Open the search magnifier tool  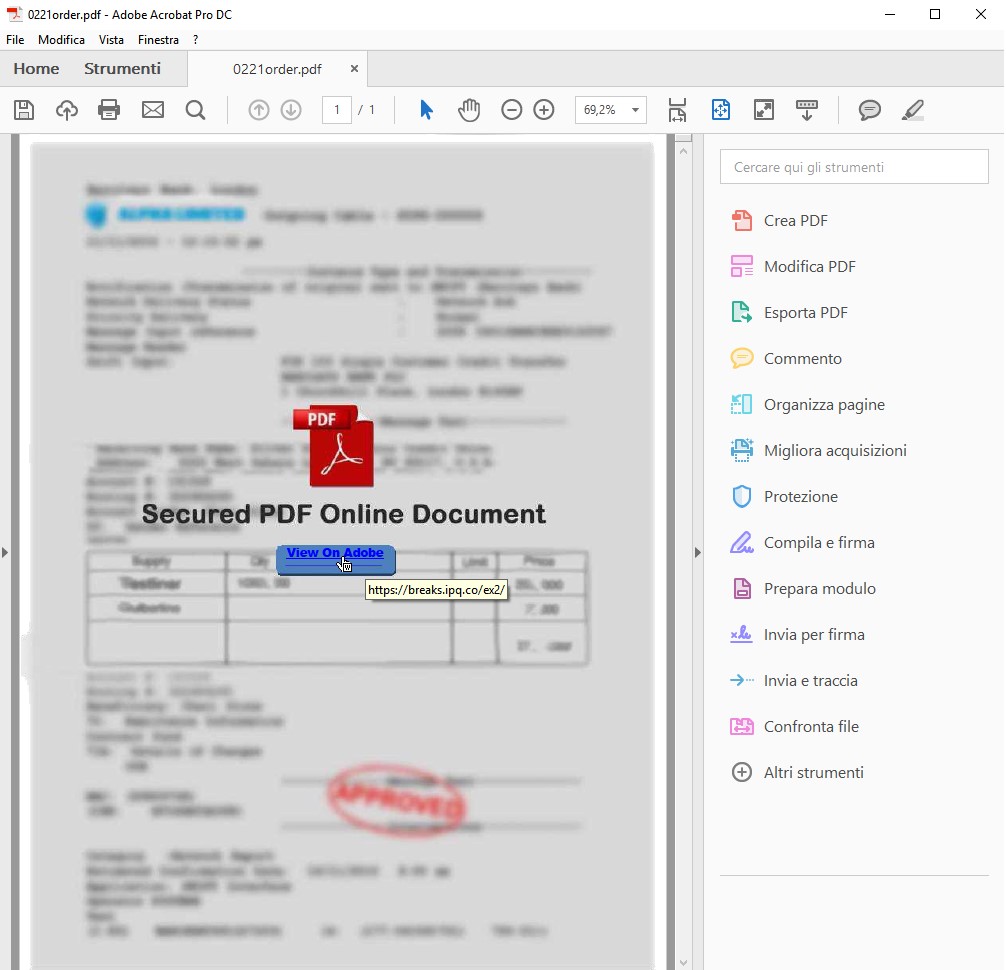pos(196,110)
